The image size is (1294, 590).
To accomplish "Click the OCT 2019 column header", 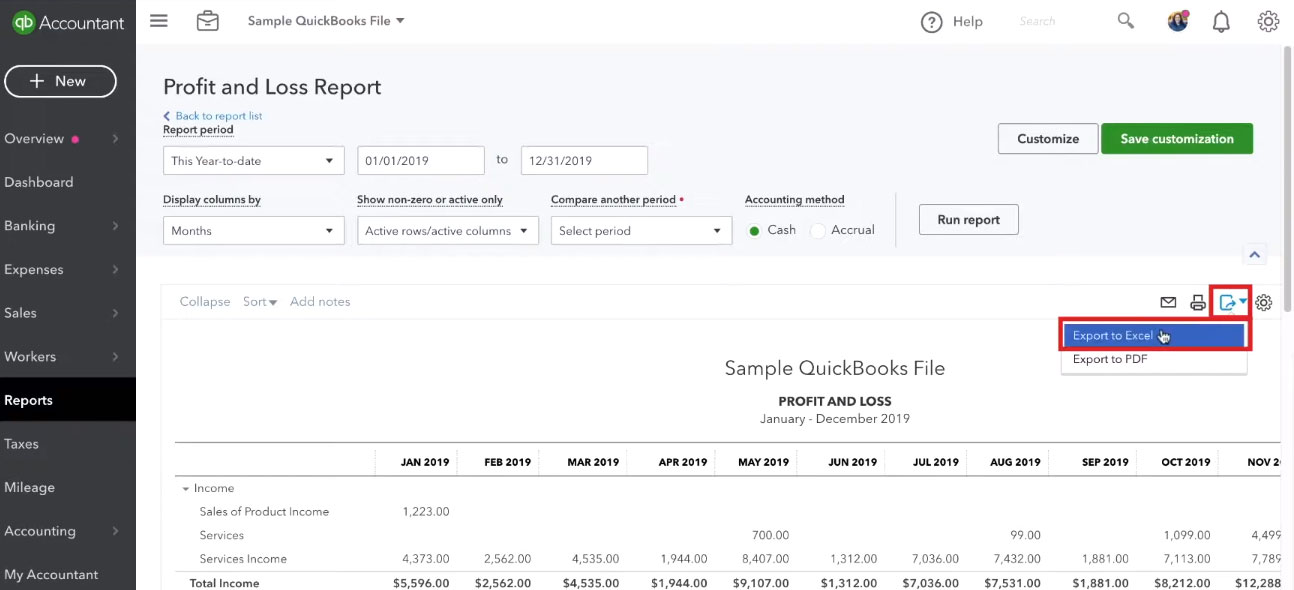I will (1185, 462).
